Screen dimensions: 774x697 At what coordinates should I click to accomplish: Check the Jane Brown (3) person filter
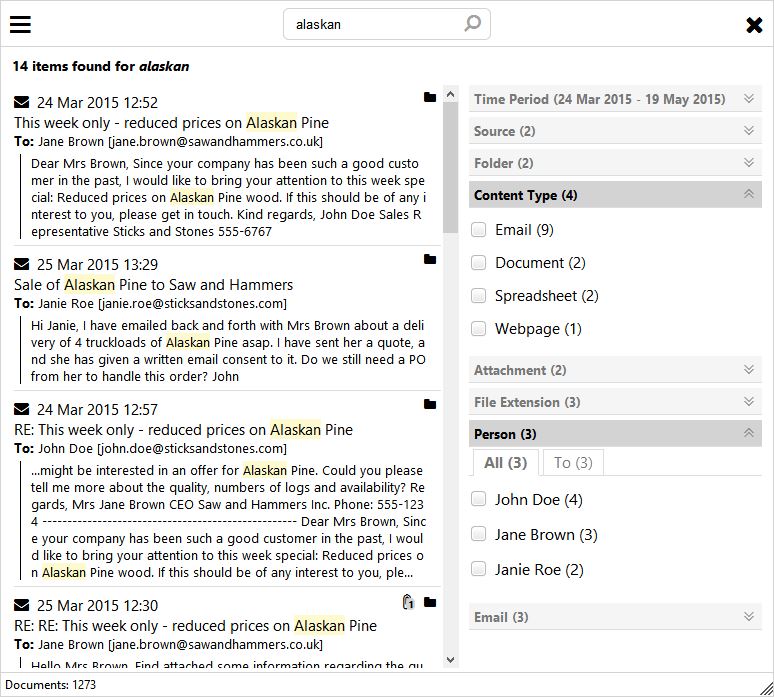(478, 534)
